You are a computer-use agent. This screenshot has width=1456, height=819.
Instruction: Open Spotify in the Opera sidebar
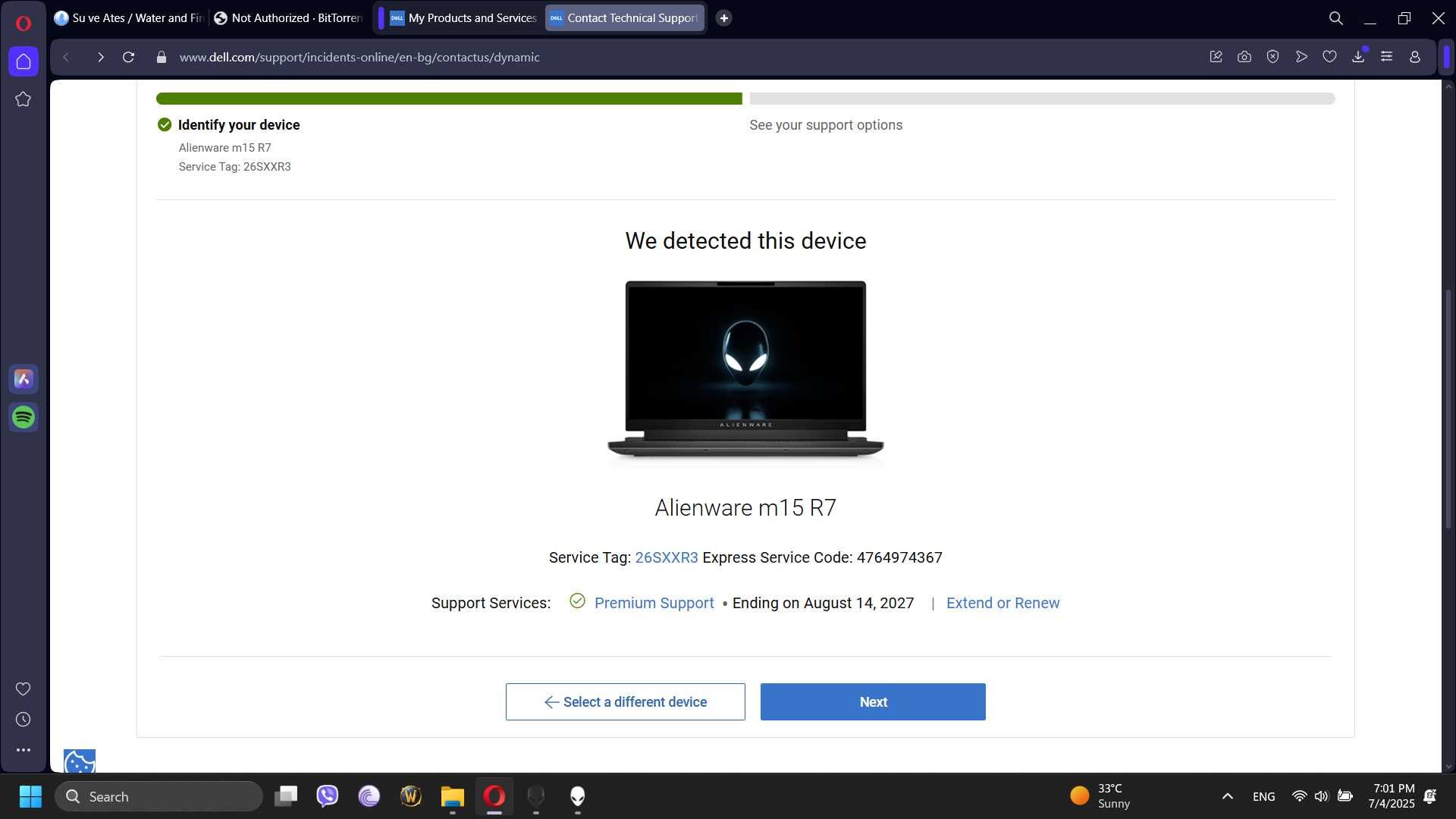[24, 417]
